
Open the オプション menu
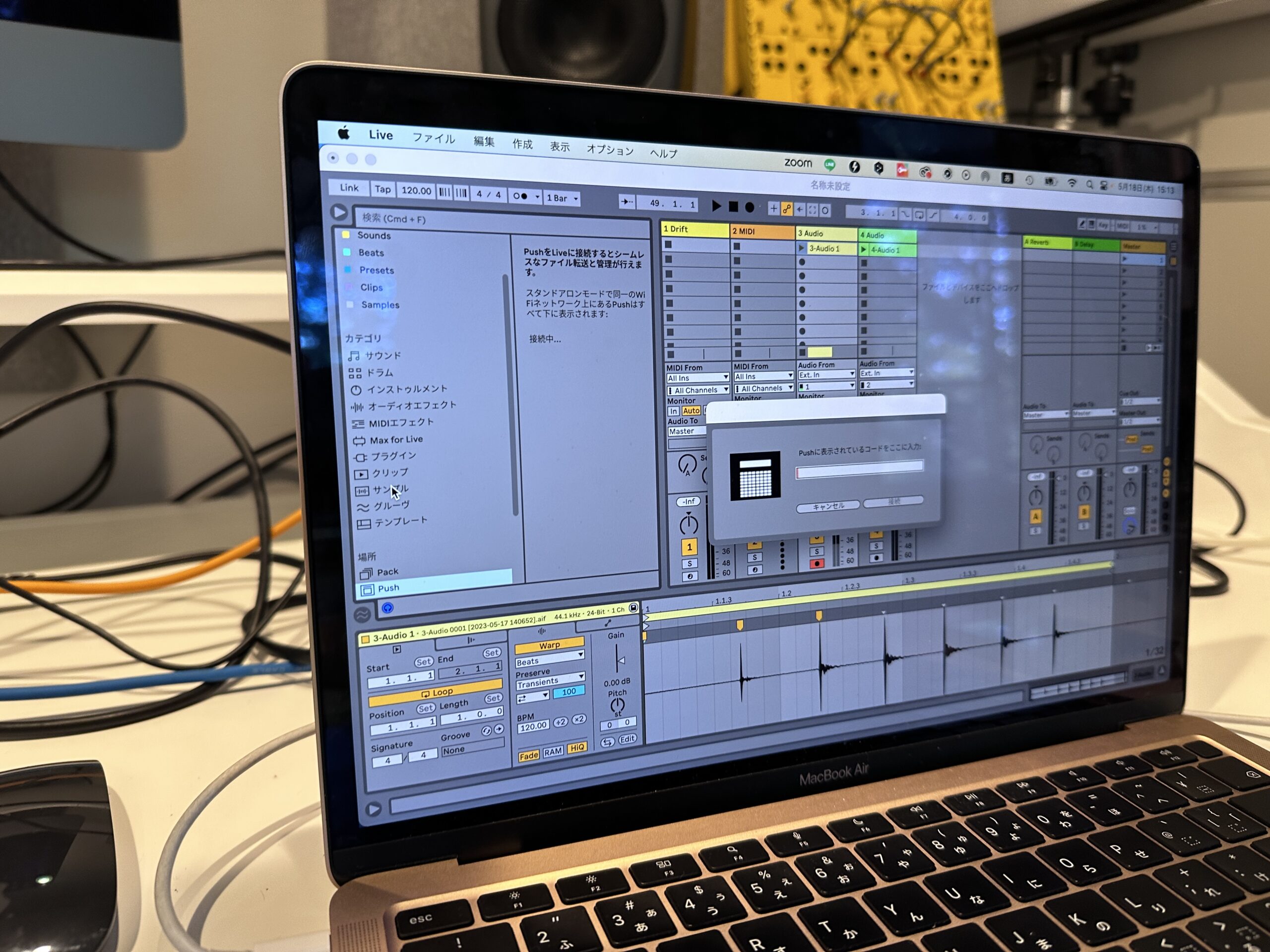(609, 150)
